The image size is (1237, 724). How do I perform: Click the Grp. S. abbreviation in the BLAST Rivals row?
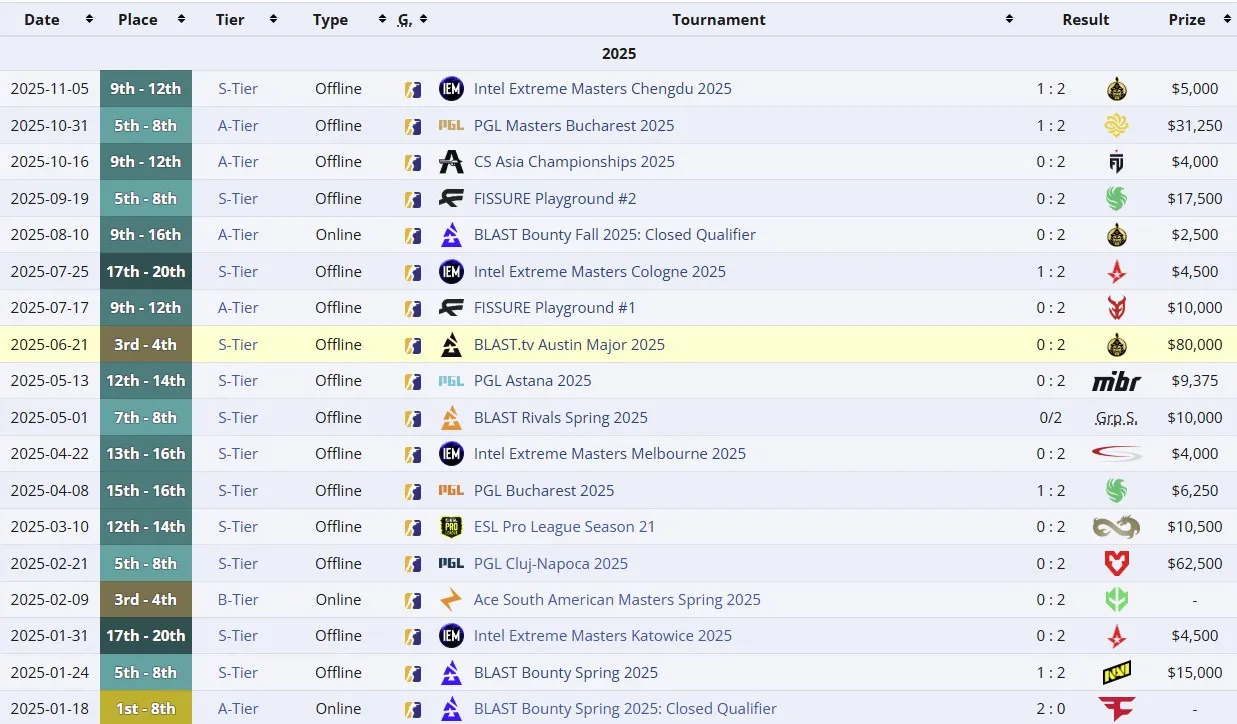coord(1117,418)
